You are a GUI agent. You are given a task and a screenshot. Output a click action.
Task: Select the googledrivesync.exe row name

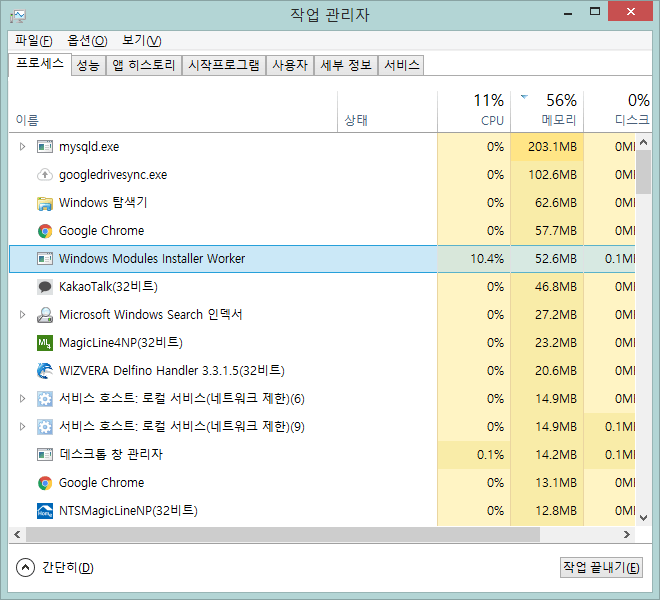(113, 174)
